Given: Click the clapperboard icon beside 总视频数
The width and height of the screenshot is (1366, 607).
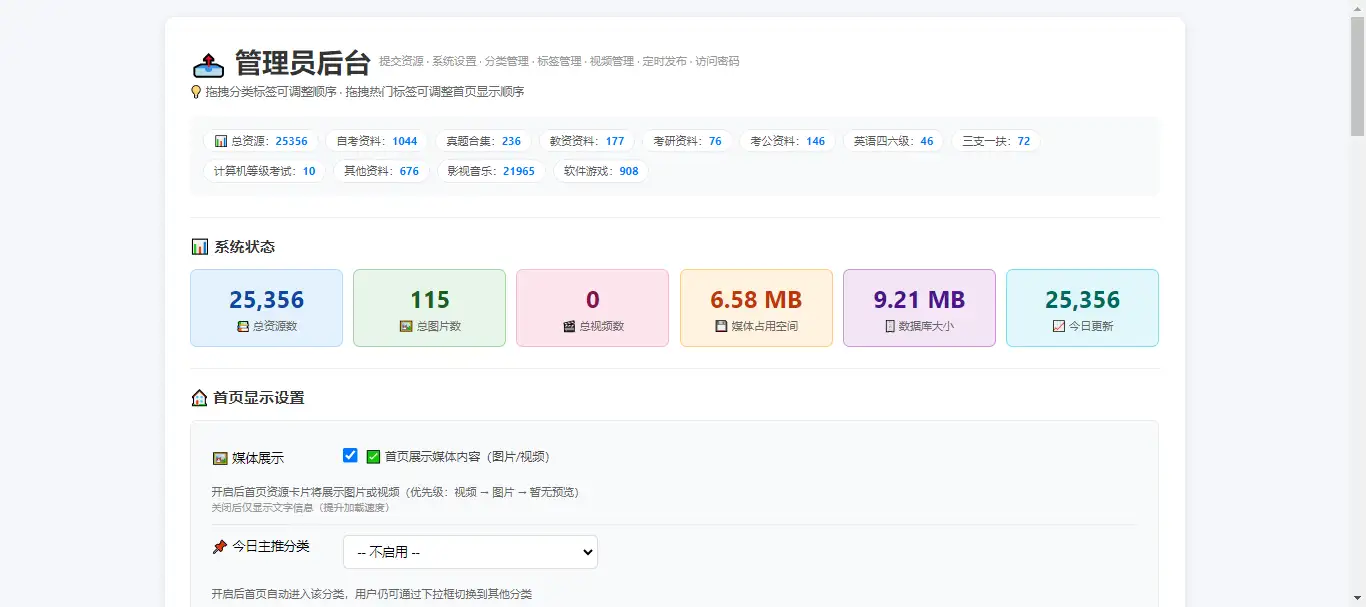Looking at the screenshot, I should (569, 326).
